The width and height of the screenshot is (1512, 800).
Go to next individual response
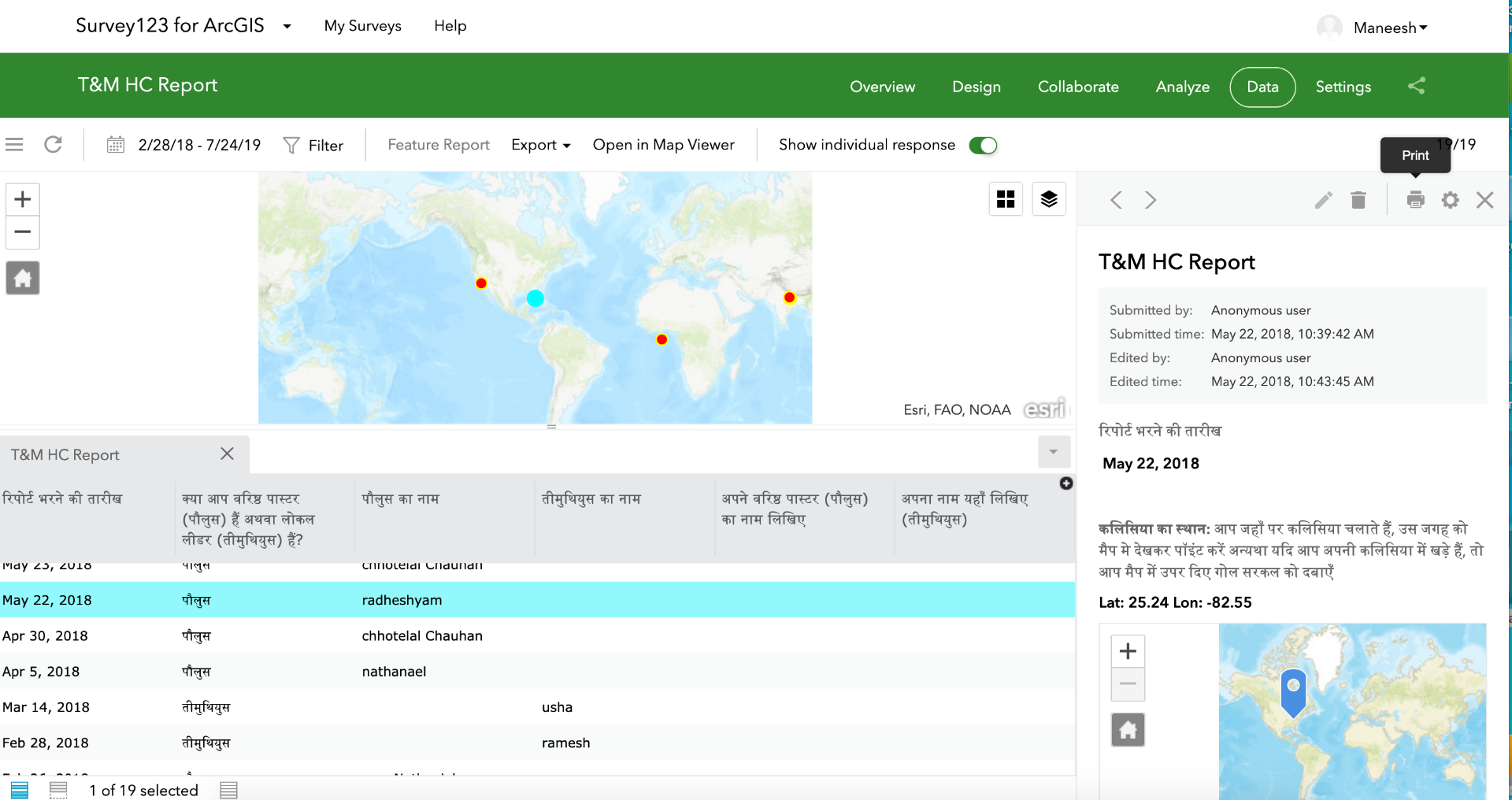[1151, 200]
